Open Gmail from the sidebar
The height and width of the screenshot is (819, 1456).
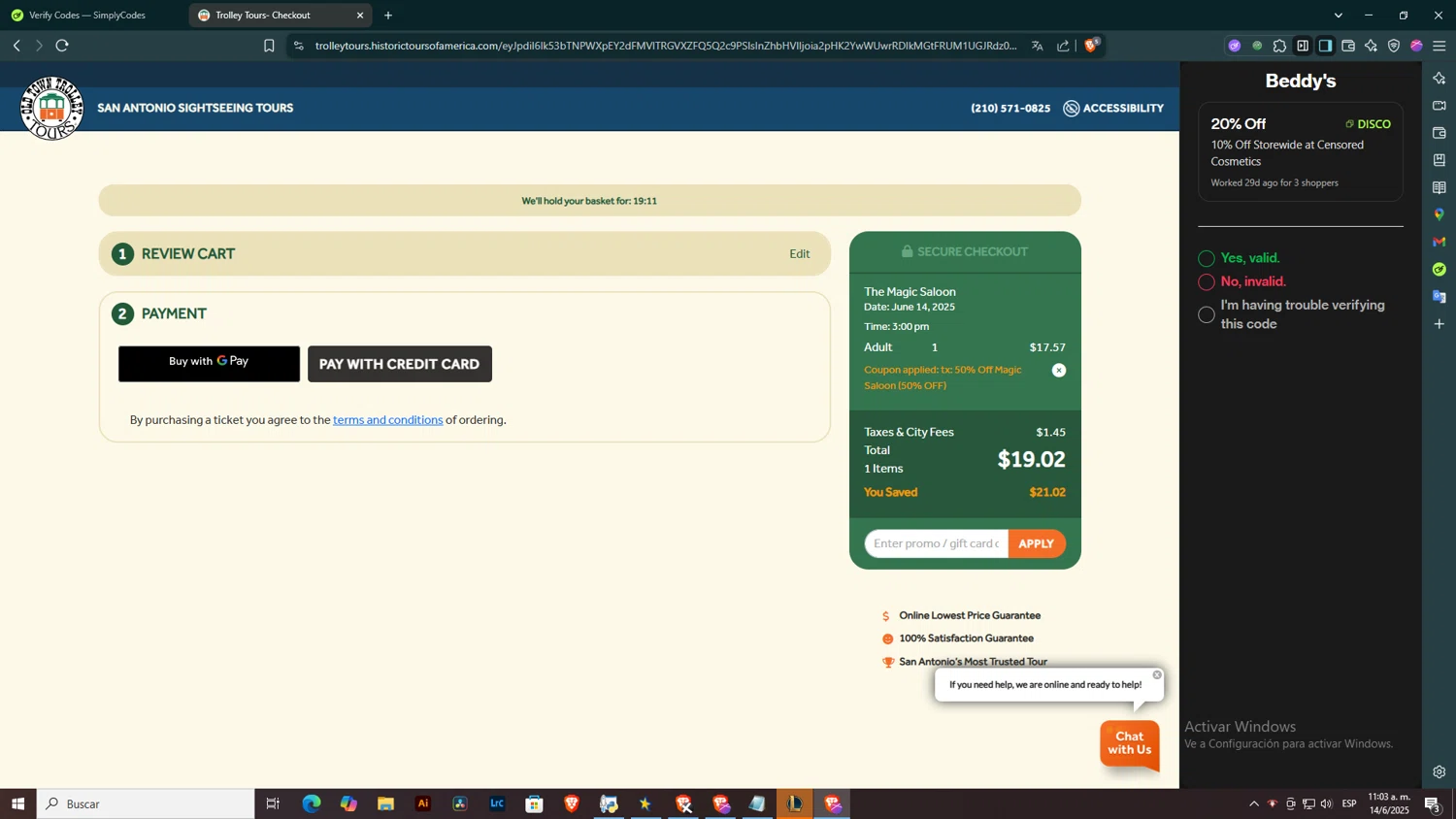pos(1439,242)
